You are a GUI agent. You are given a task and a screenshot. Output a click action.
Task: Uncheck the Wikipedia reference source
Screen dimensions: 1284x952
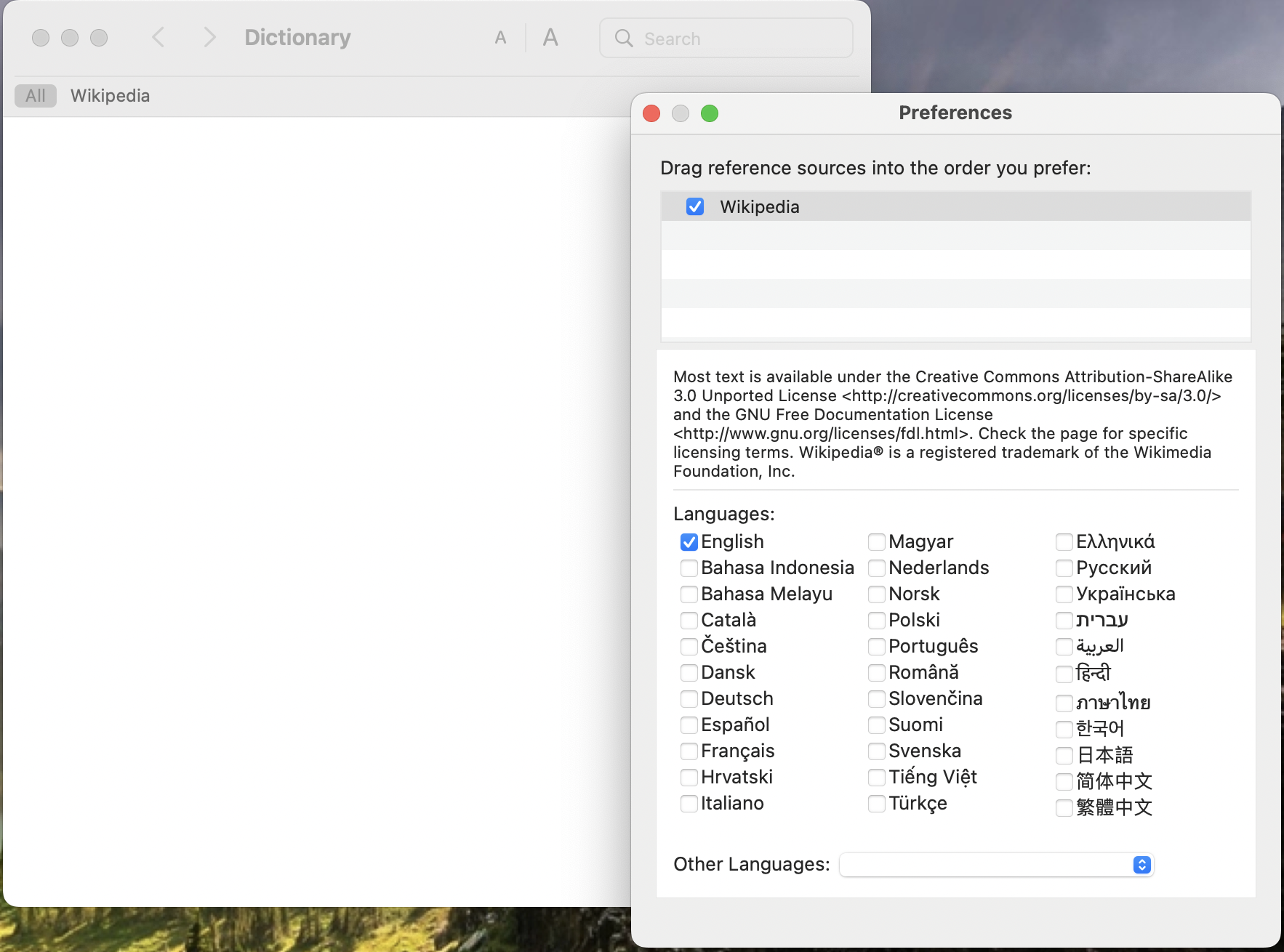point(695,206)
